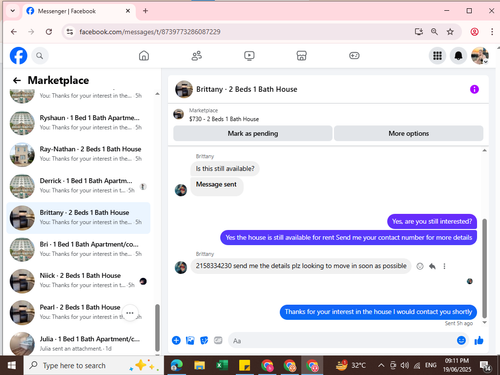Viewport: 500px width, 375px height.
Task: Open File Explorer from taskbar
Action: coord(199,366)
